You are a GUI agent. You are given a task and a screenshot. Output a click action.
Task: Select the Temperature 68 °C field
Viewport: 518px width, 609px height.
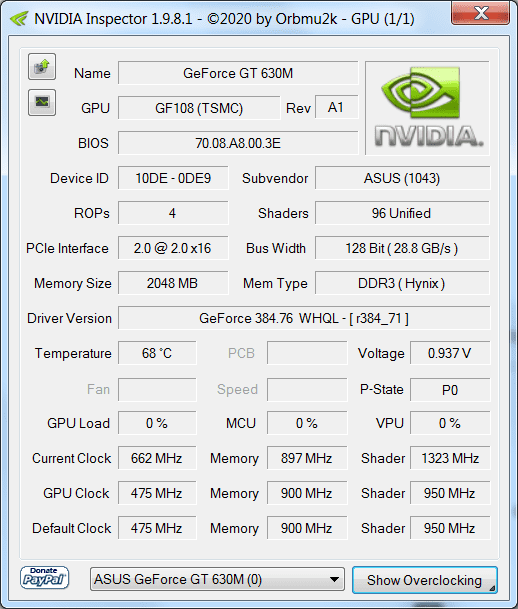point(157,353)
